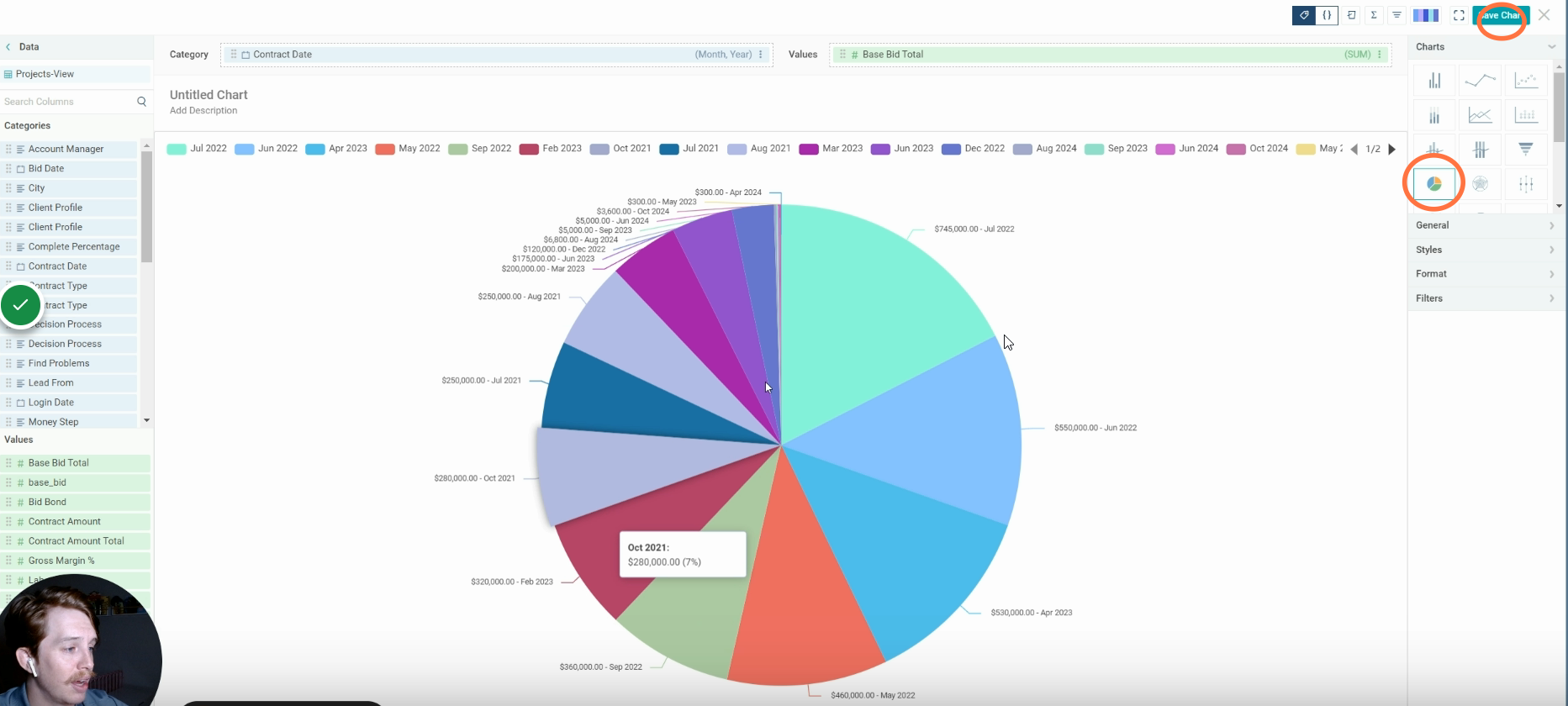Select the dotted bubble chart icon
Image resolution: width=1568 pixels, height=706 pixels.
(x=1526, y=115)
